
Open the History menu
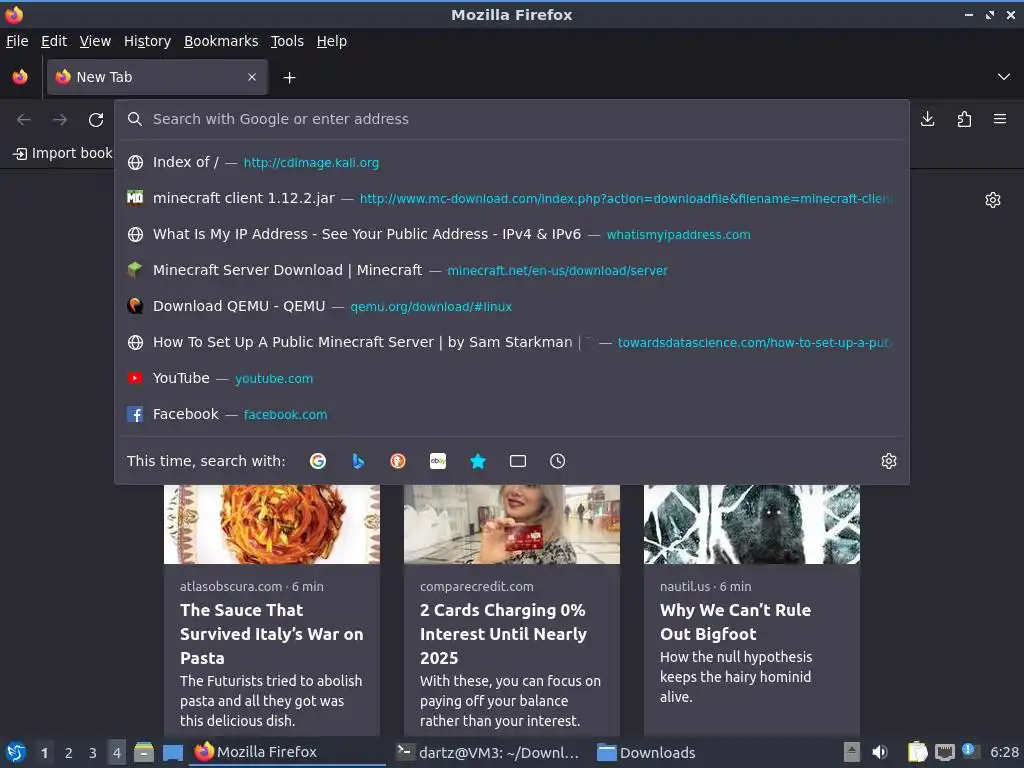(x=148, y=41)
